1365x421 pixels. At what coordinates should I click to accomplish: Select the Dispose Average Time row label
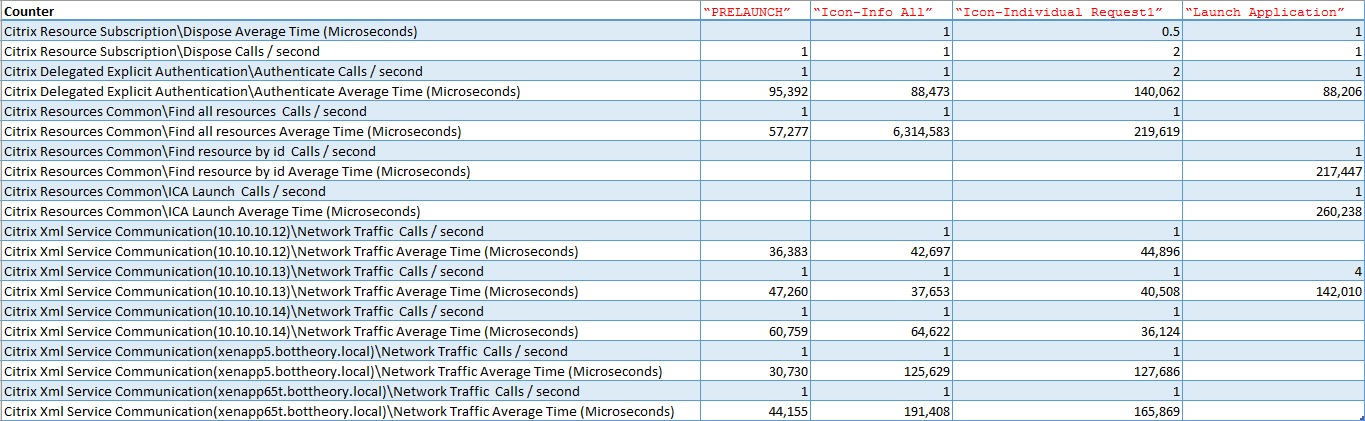pos(210,31)
